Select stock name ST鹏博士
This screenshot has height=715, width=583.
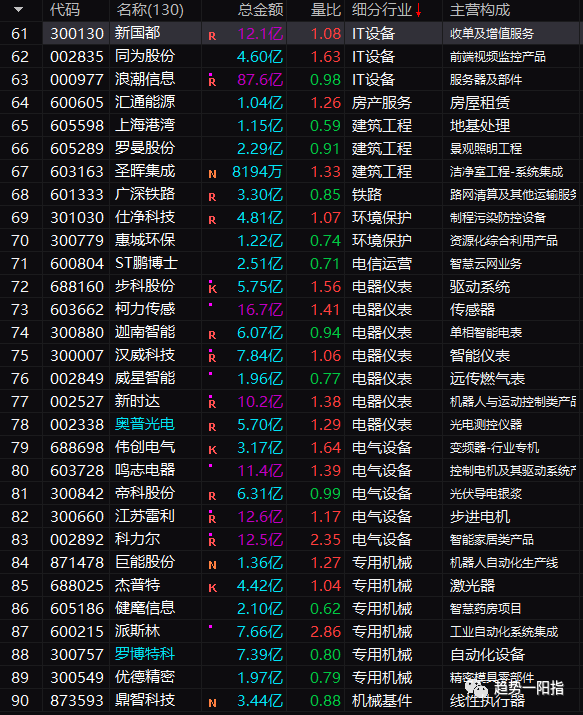146,263
